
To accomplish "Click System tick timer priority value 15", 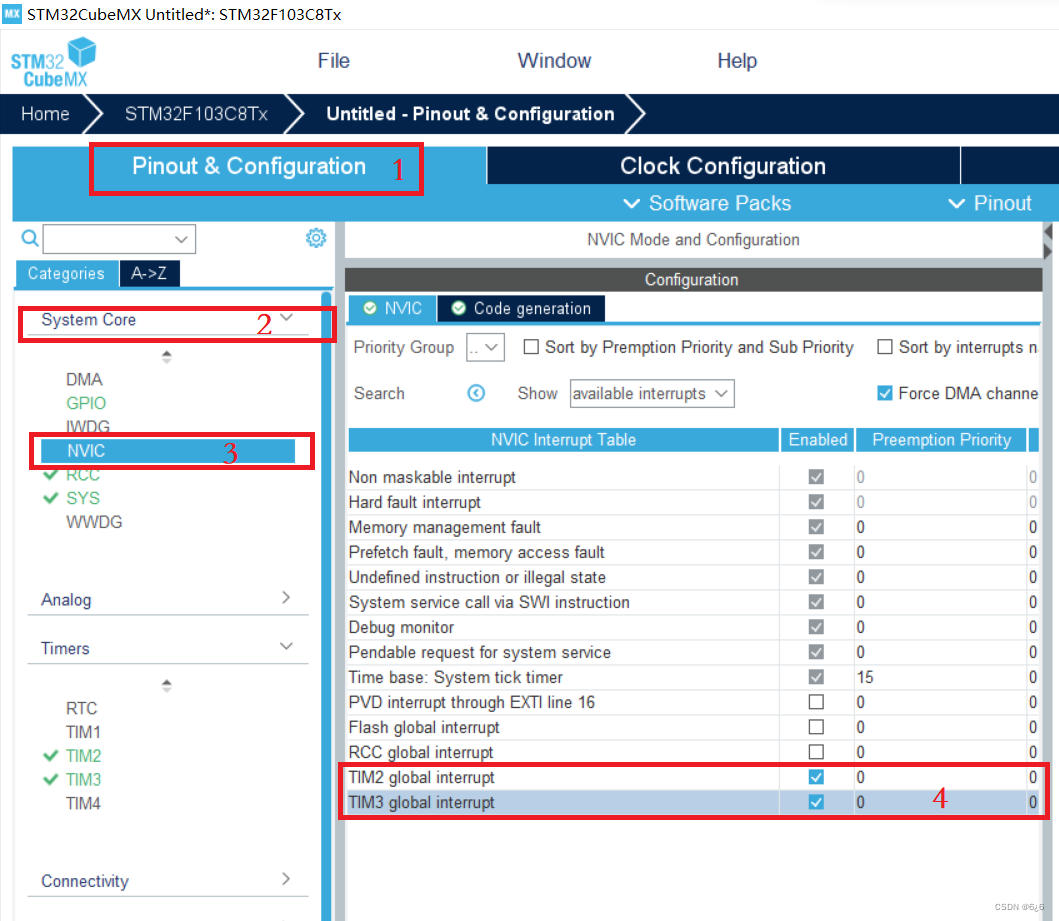I will tap(864, 677).
